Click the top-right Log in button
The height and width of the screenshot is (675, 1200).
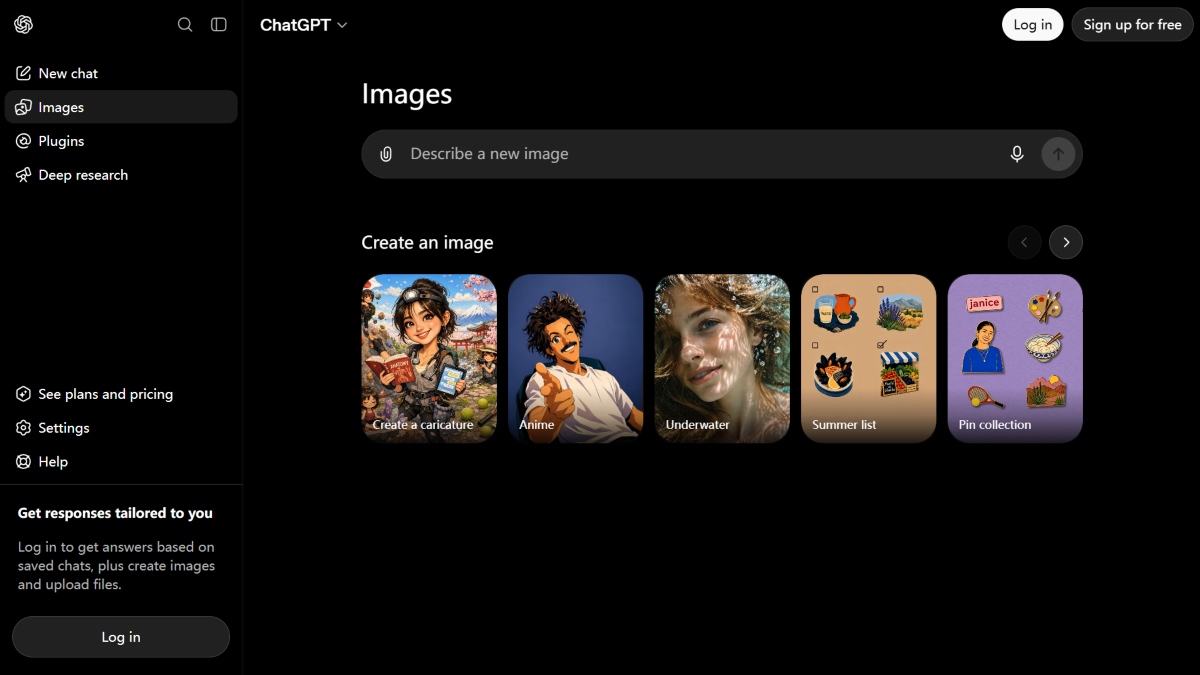tap(1032, 25)
